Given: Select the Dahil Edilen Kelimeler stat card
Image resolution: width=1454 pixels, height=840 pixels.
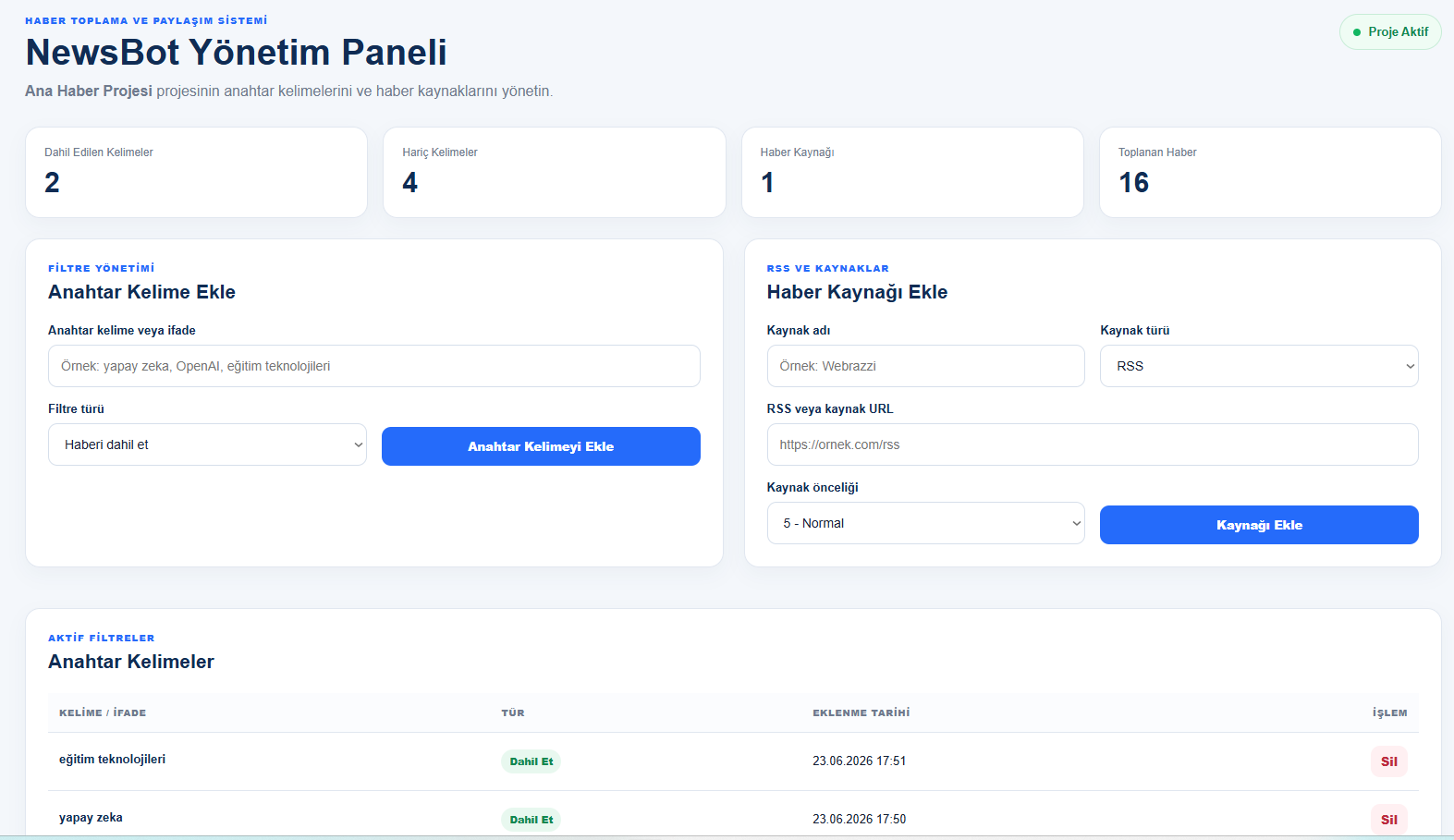Looking at the screenshot, I should [x=196, y=172].
